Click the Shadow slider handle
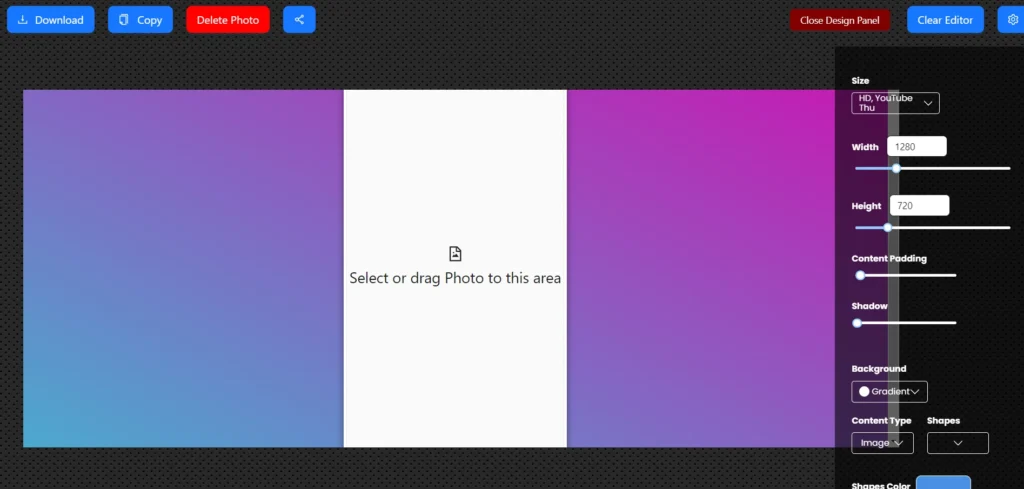Screen dimensions: 1024x489 pyautogui.click(x=857, y=323)
